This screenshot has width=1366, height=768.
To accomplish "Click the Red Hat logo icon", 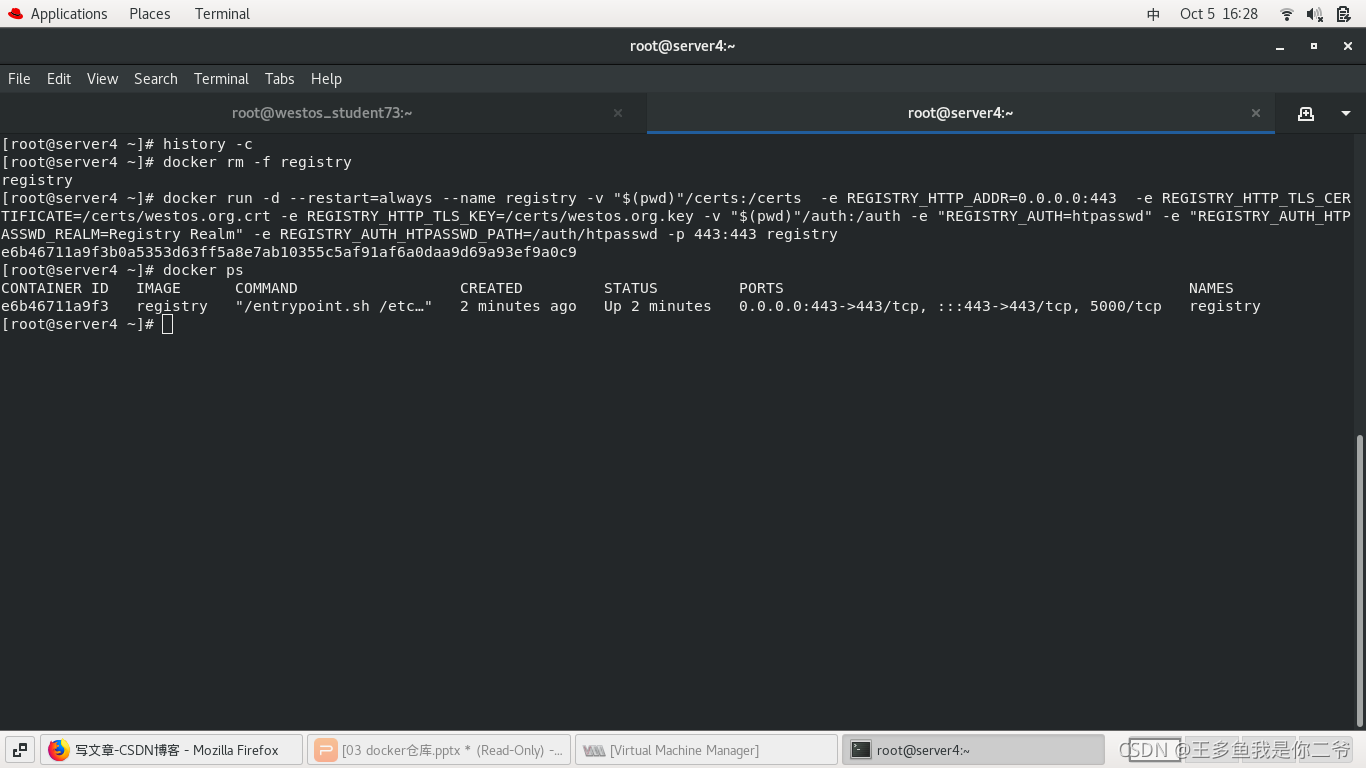I will click(x=15, y=14).
